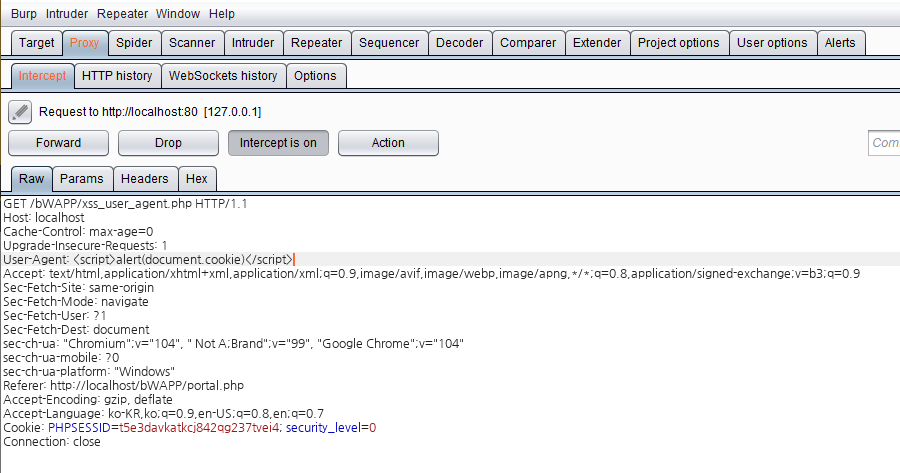Click the security_level=0 cookie parameter
This screenshot has width=900, height=473.
[331, 428]
